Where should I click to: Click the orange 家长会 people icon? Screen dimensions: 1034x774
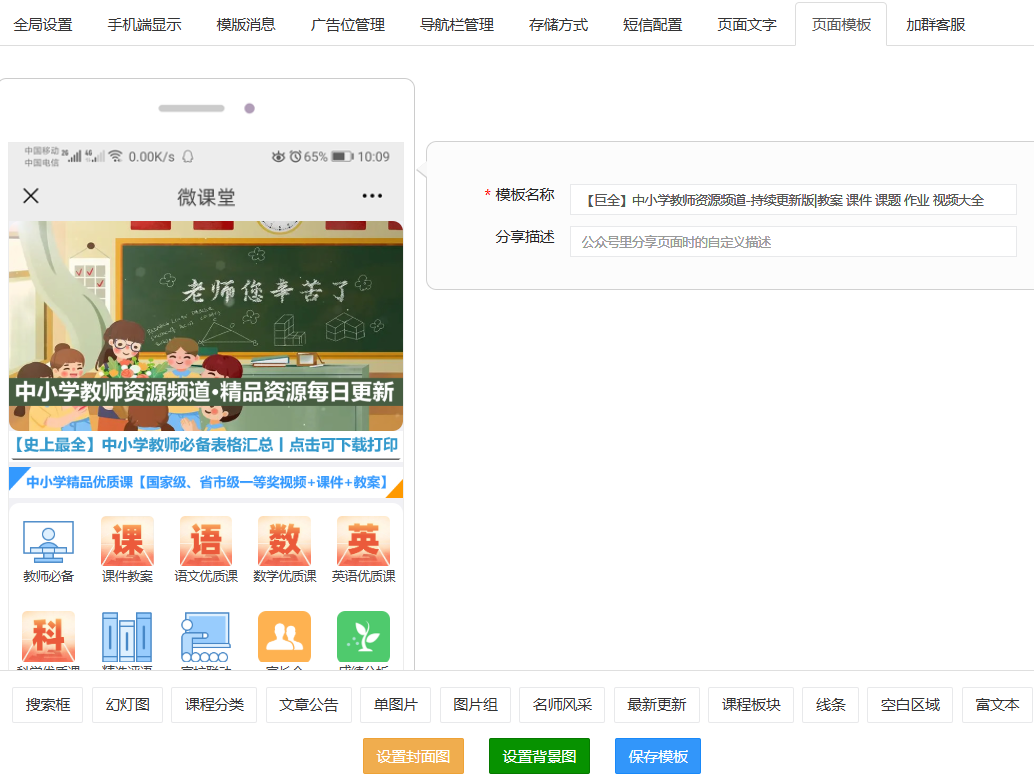point(284,637)
